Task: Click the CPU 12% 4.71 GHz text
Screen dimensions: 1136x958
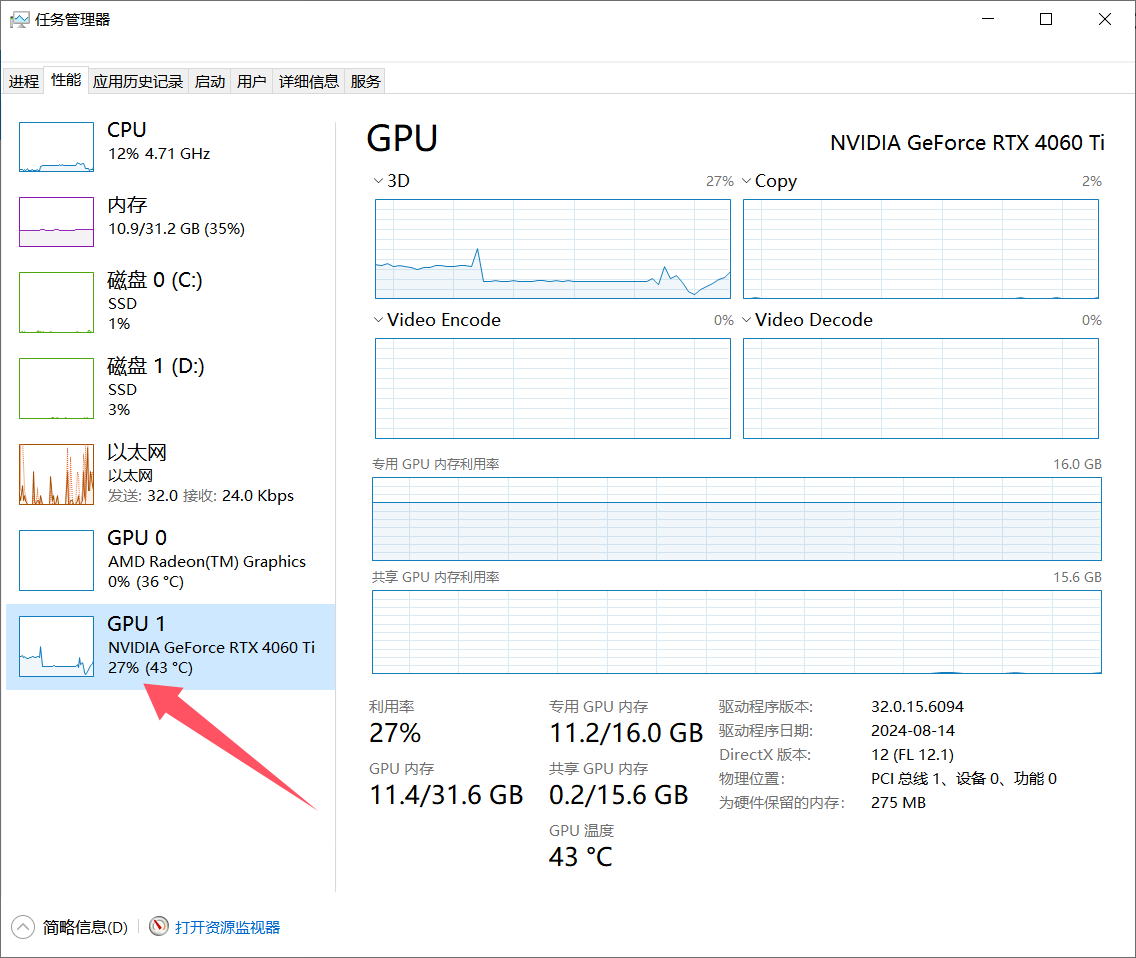Action: coord(159,154)
